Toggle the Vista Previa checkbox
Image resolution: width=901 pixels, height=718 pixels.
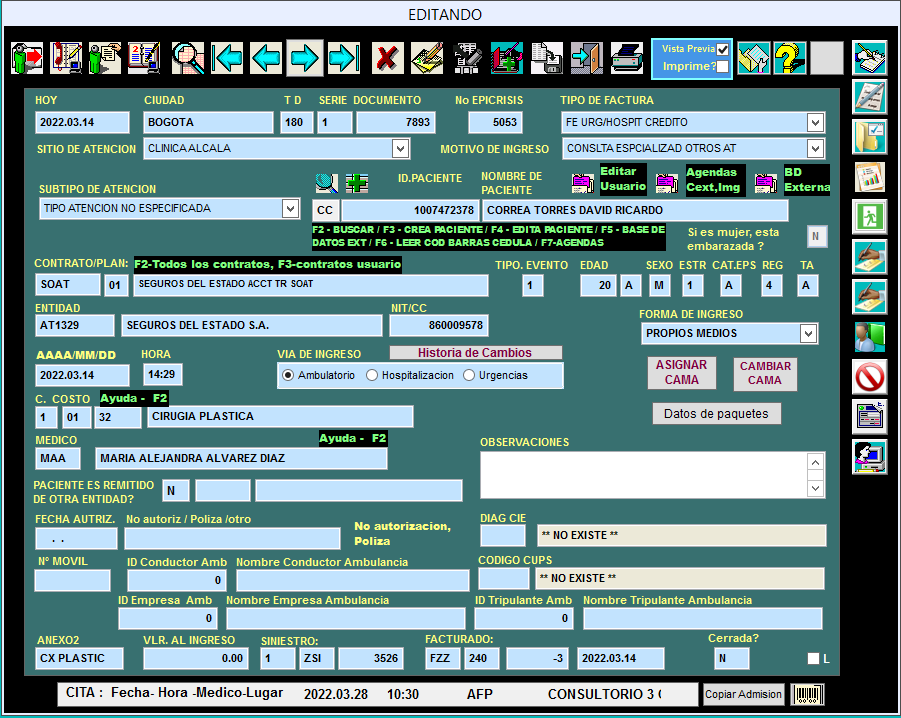(x=723, y=49)
